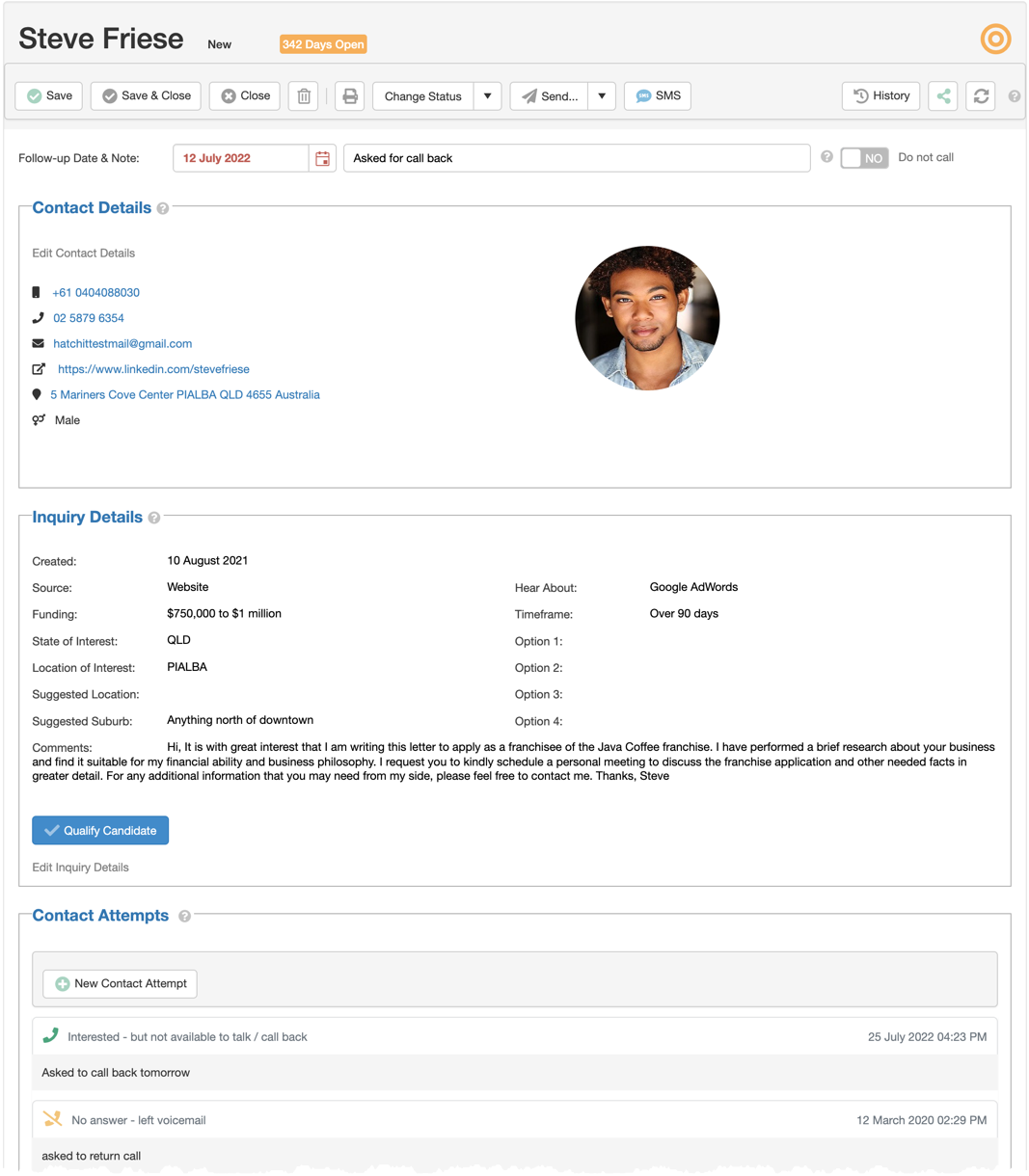The width and height of the screenshot is (1029, 1176).
Task: Click the orange missed call icon on No answer
Action: (x=52, y=1119)
